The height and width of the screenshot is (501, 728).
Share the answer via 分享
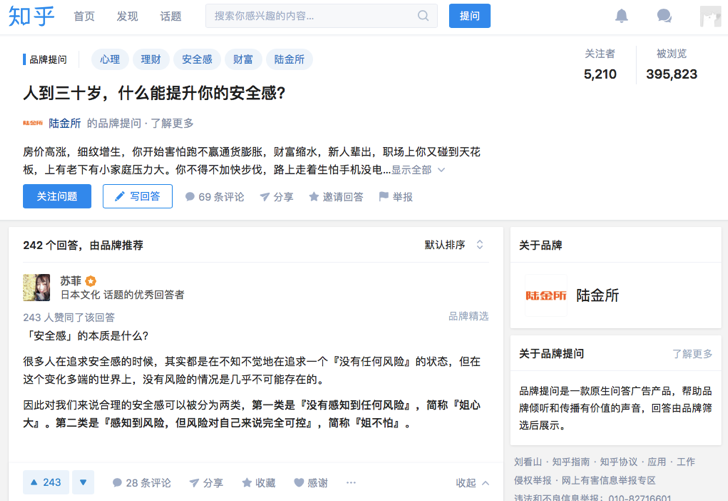(206, 483)
